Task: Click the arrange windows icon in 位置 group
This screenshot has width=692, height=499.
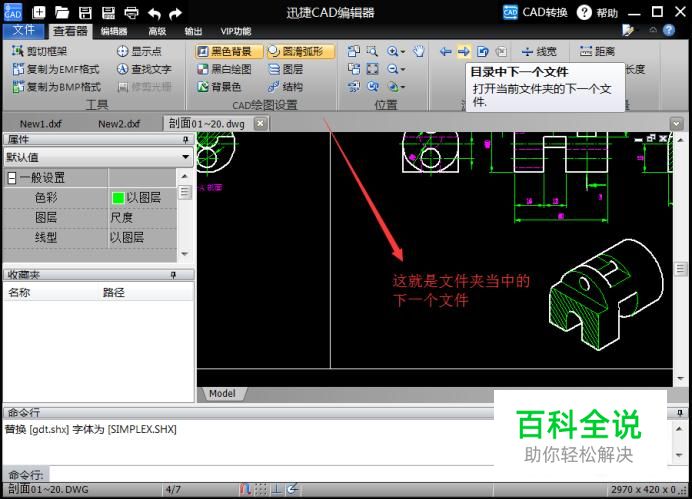Action: (354, 51)
